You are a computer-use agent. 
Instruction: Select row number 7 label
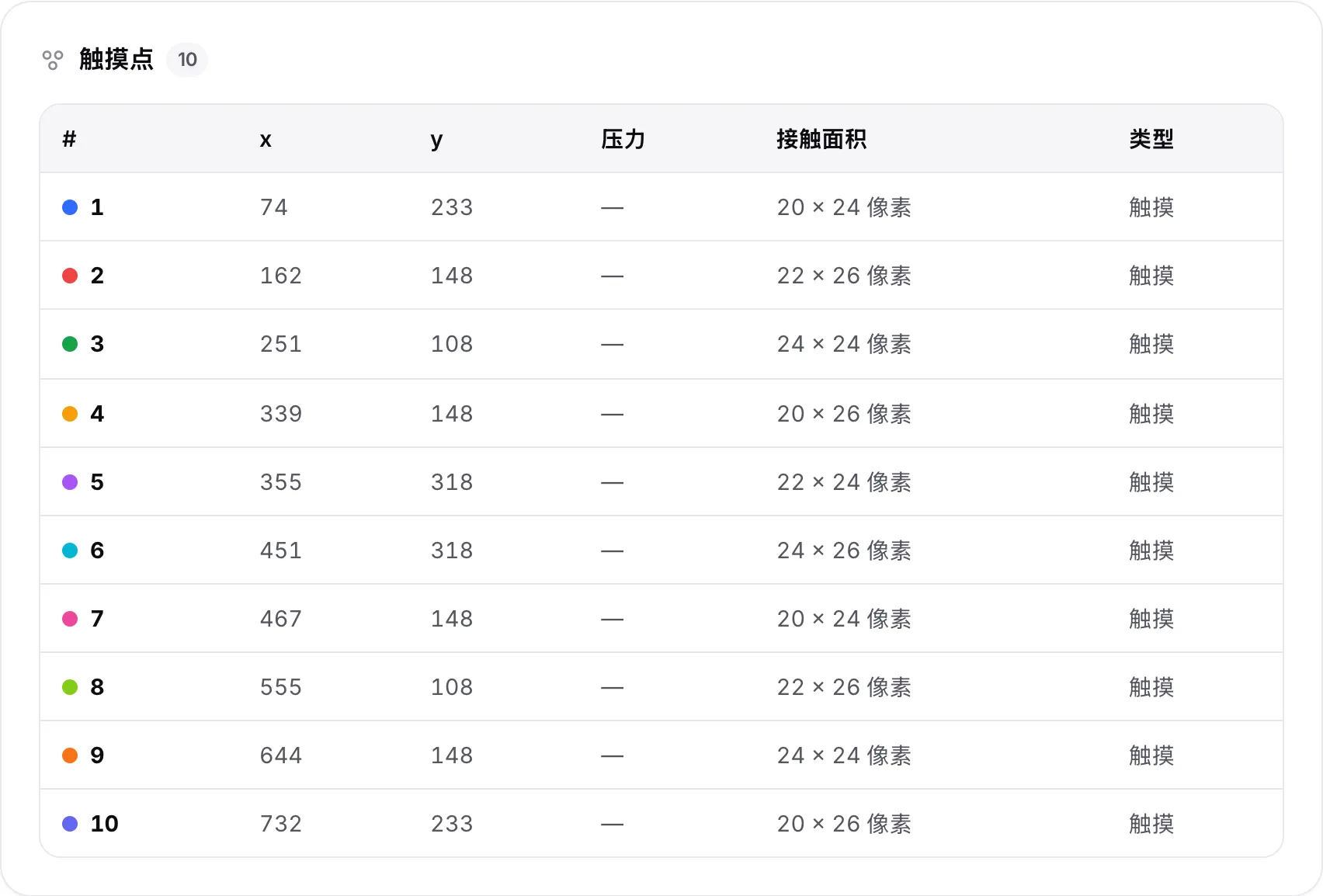[97, 619]
